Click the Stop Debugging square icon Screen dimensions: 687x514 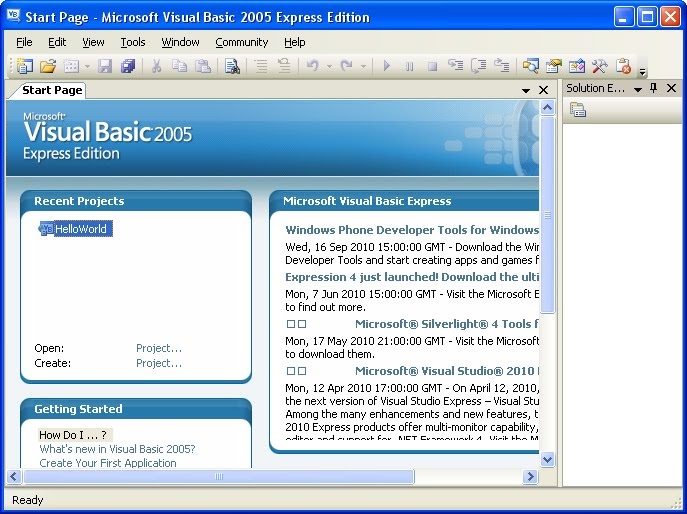(x=432, y=66)
